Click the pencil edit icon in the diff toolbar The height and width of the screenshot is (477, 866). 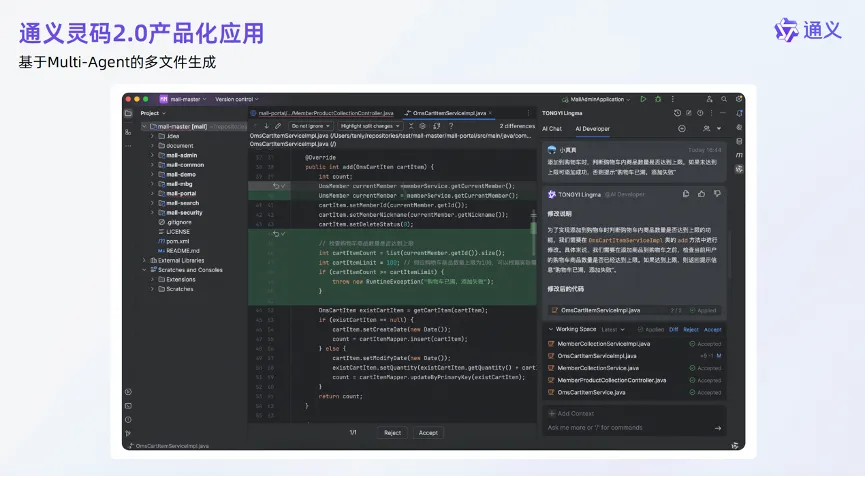coord(278,126)
